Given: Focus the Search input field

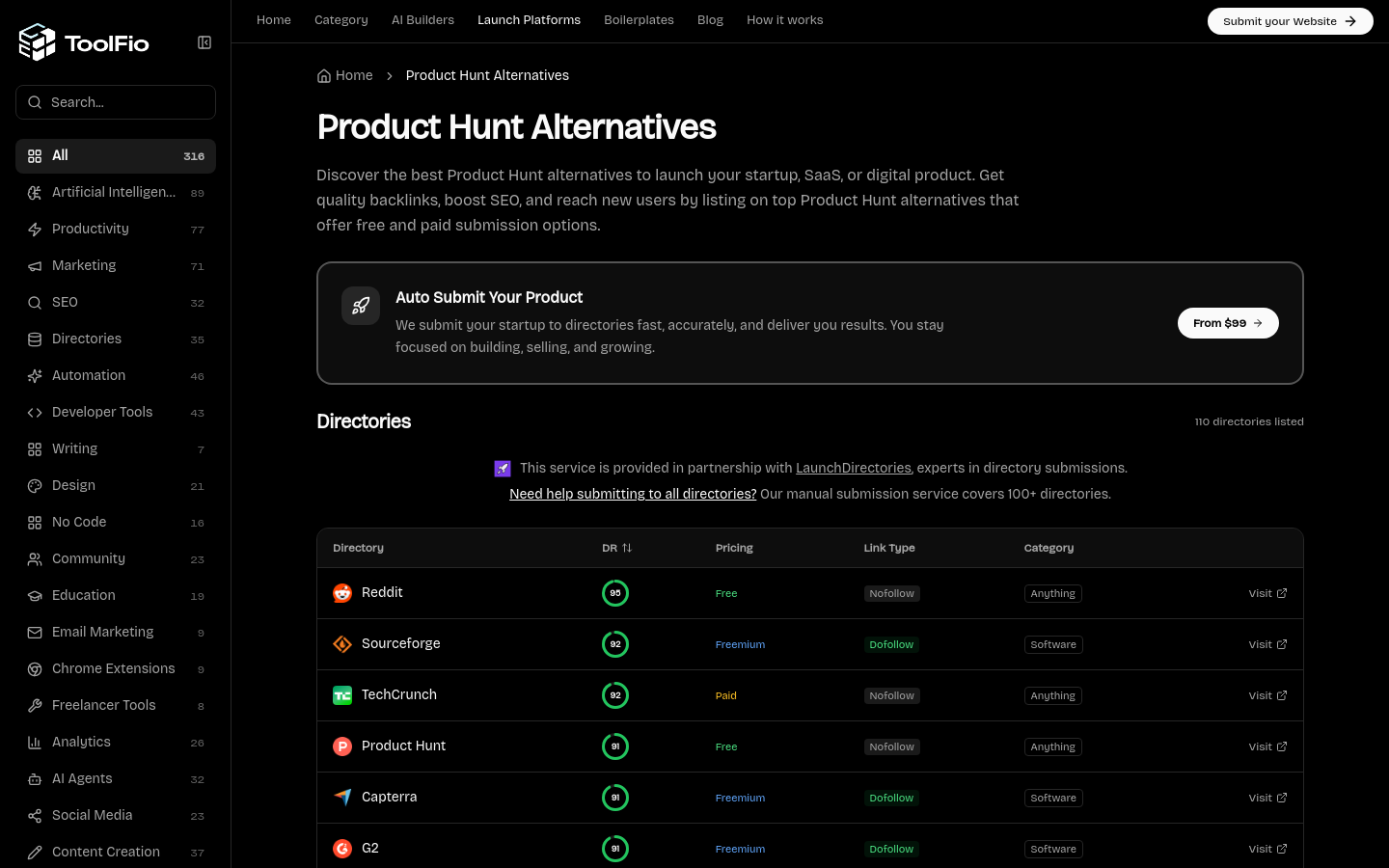Looking at the screenshot, I should [116, 102].
